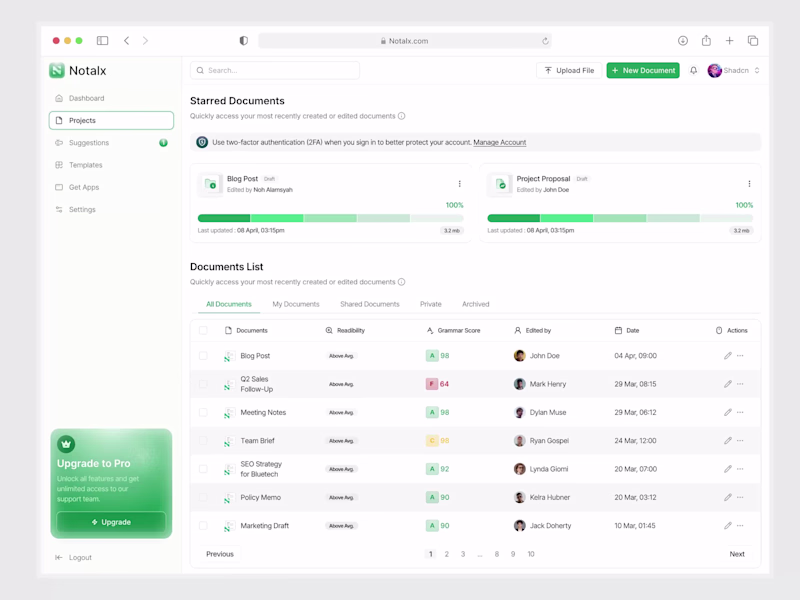Switch to the My Documents tab
The width and height of the screenshot is (800, 600).
tap(296, 304)
